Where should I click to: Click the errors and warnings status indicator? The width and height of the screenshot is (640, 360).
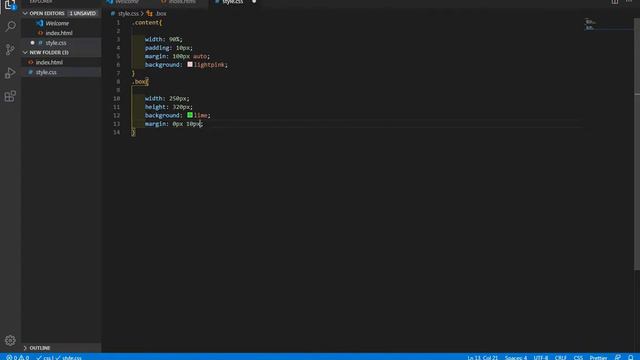18,357
